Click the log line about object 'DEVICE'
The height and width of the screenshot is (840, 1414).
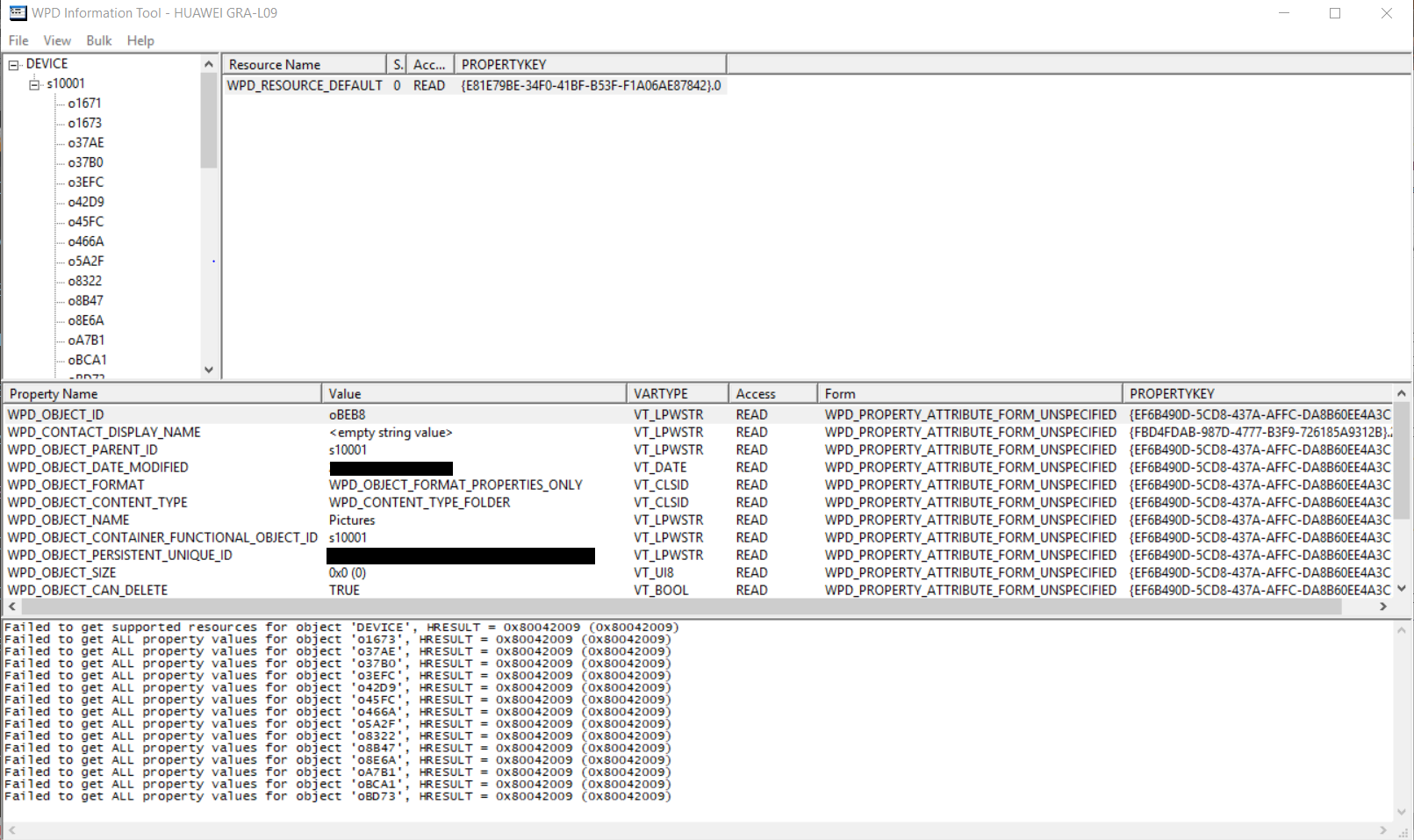pyautogui.click(x=341, y=627)
